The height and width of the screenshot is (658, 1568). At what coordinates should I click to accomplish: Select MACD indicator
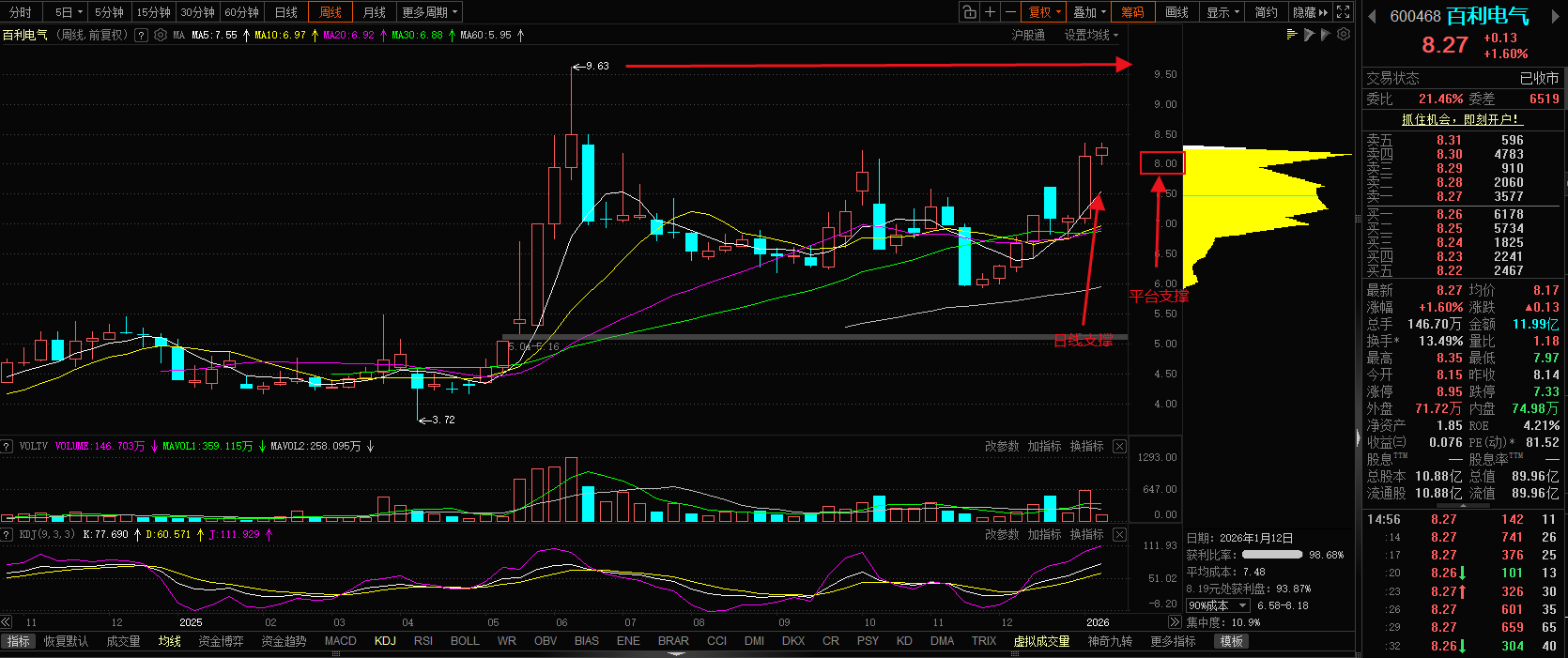coord(340,641)
